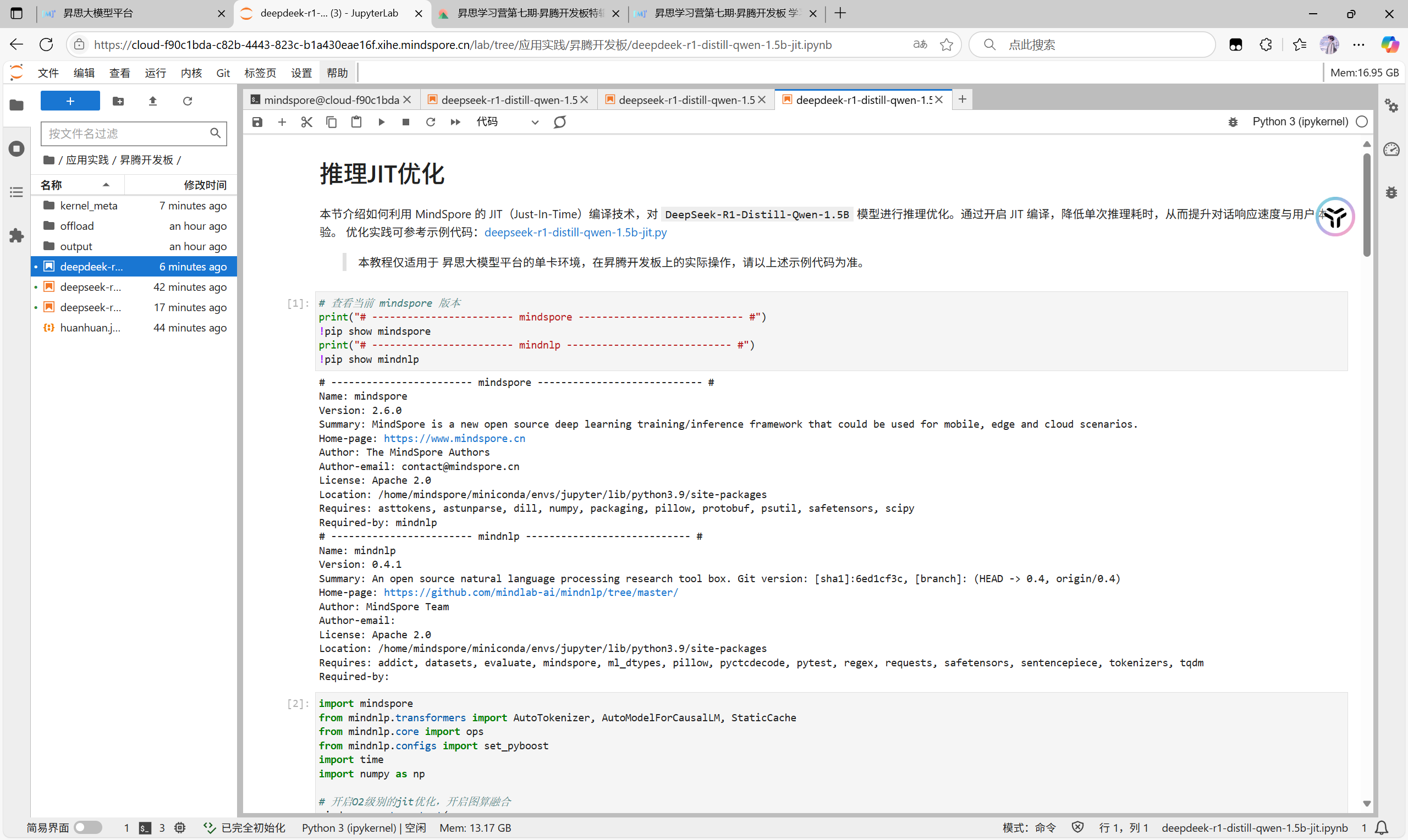Interrupt the kernel with the stop icon

[x=405, y=121]
